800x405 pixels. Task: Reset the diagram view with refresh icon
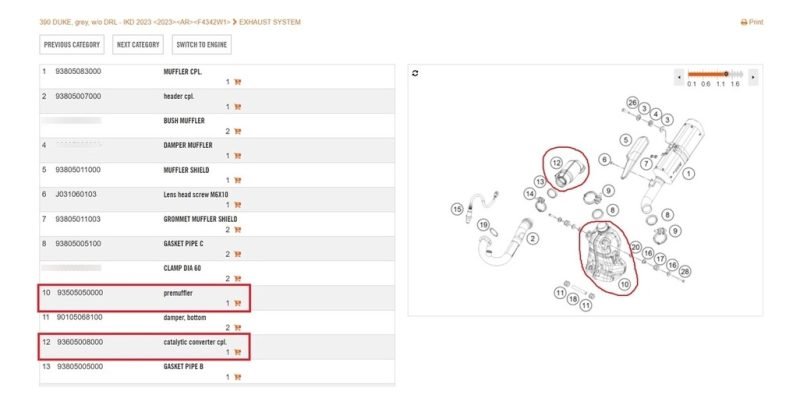[x=415, y=73]
